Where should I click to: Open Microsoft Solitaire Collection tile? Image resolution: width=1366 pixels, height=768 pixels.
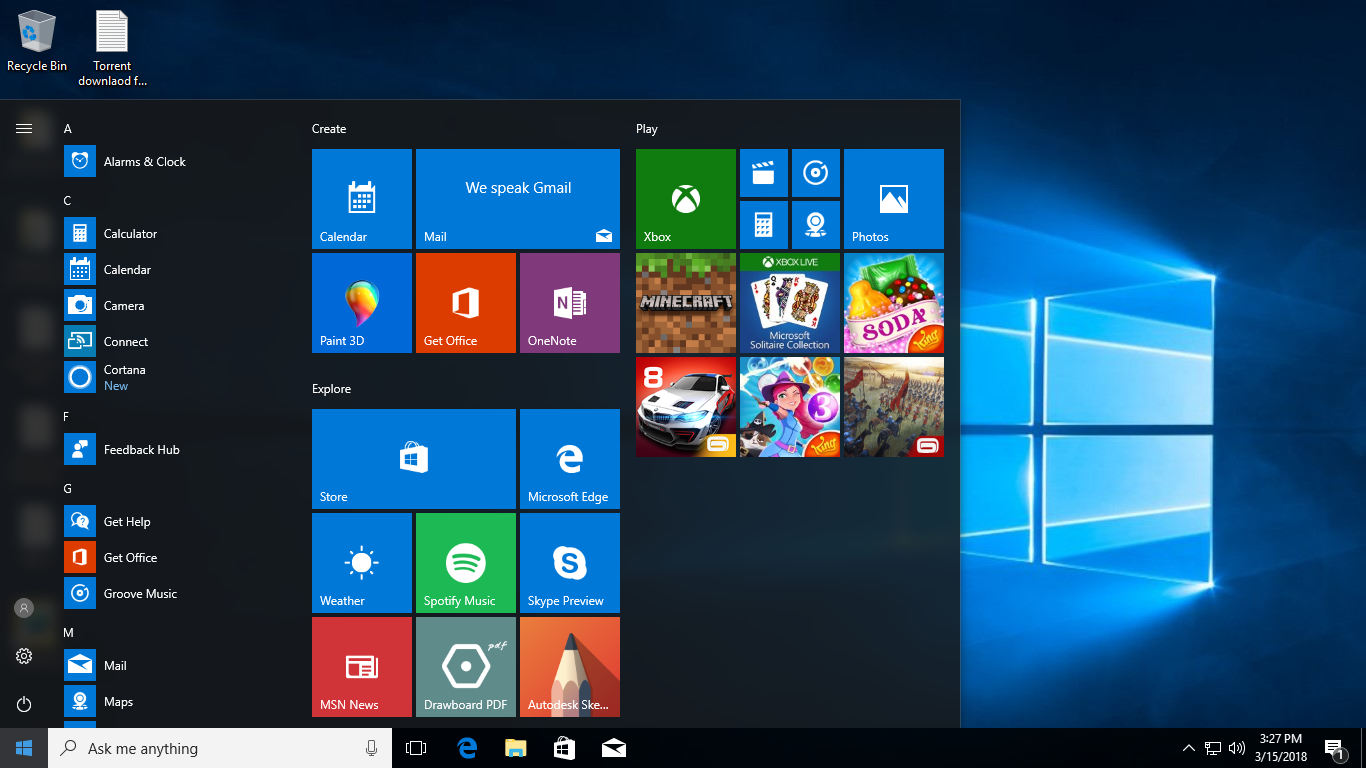(790, 303)
